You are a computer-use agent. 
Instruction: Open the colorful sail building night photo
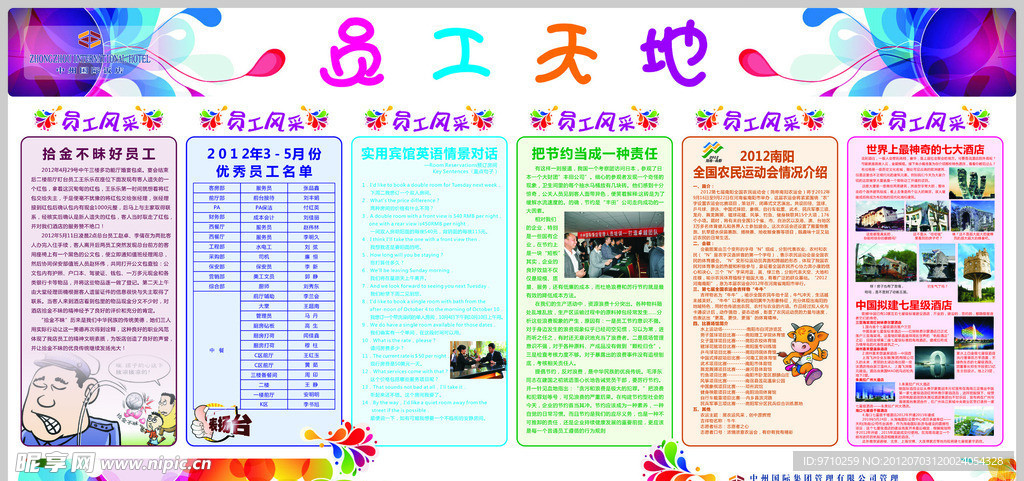(974, 333)
